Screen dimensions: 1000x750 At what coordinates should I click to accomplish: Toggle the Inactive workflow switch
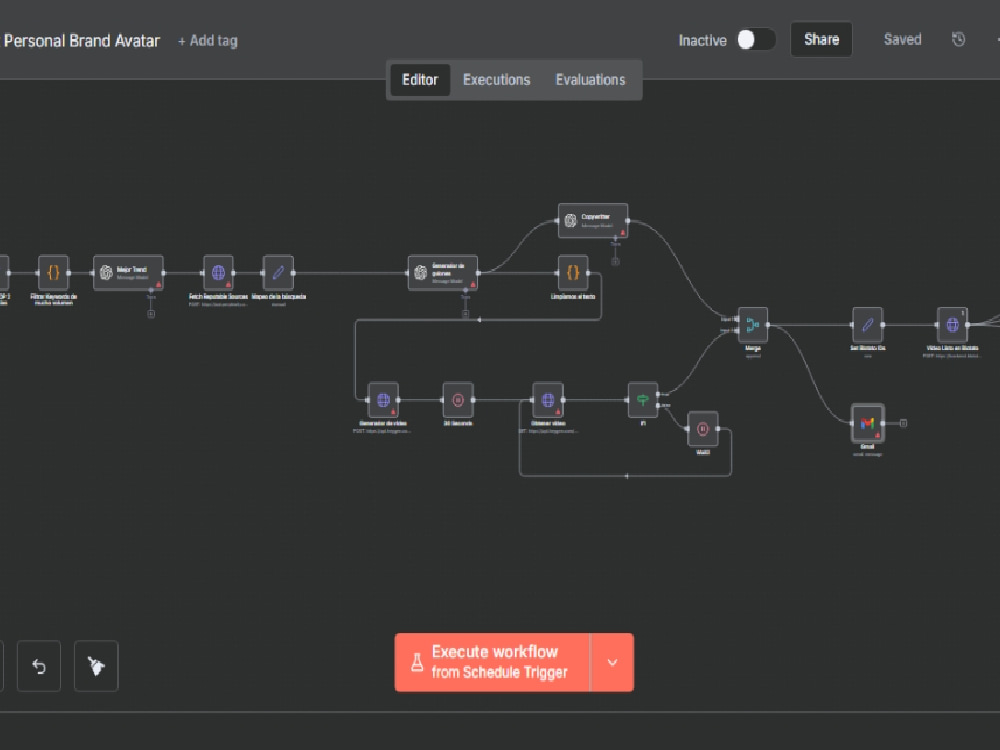click(756, 40)
